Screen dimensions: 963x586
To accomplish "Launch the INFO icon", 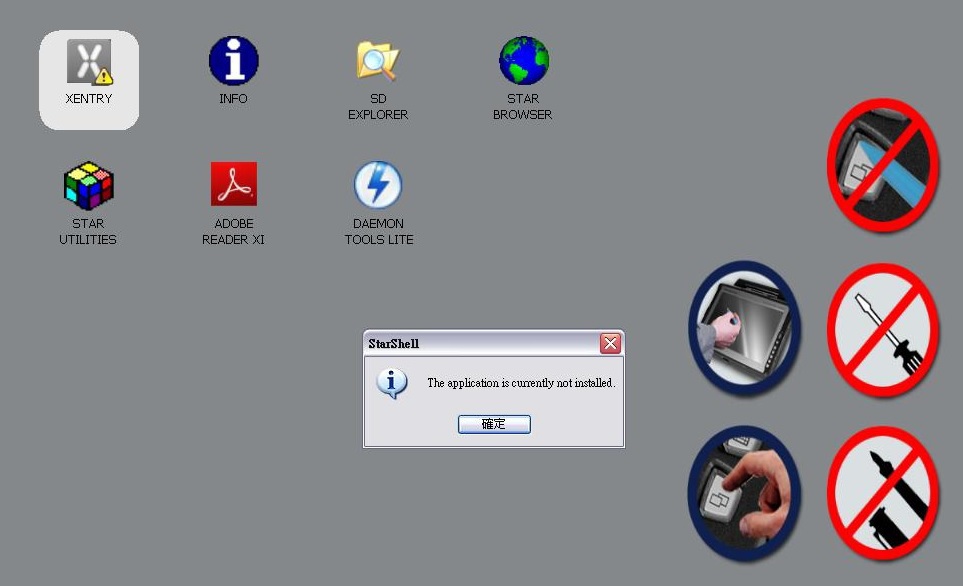I will [x=233, y=60].
